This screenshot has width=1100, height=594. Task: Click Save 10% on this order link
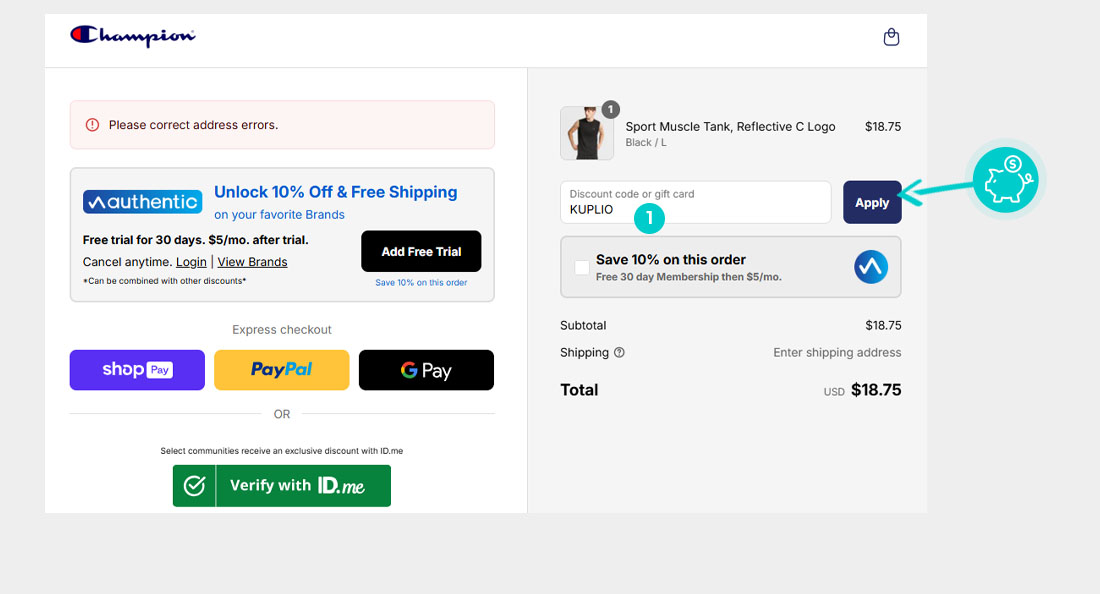[421, 283]
